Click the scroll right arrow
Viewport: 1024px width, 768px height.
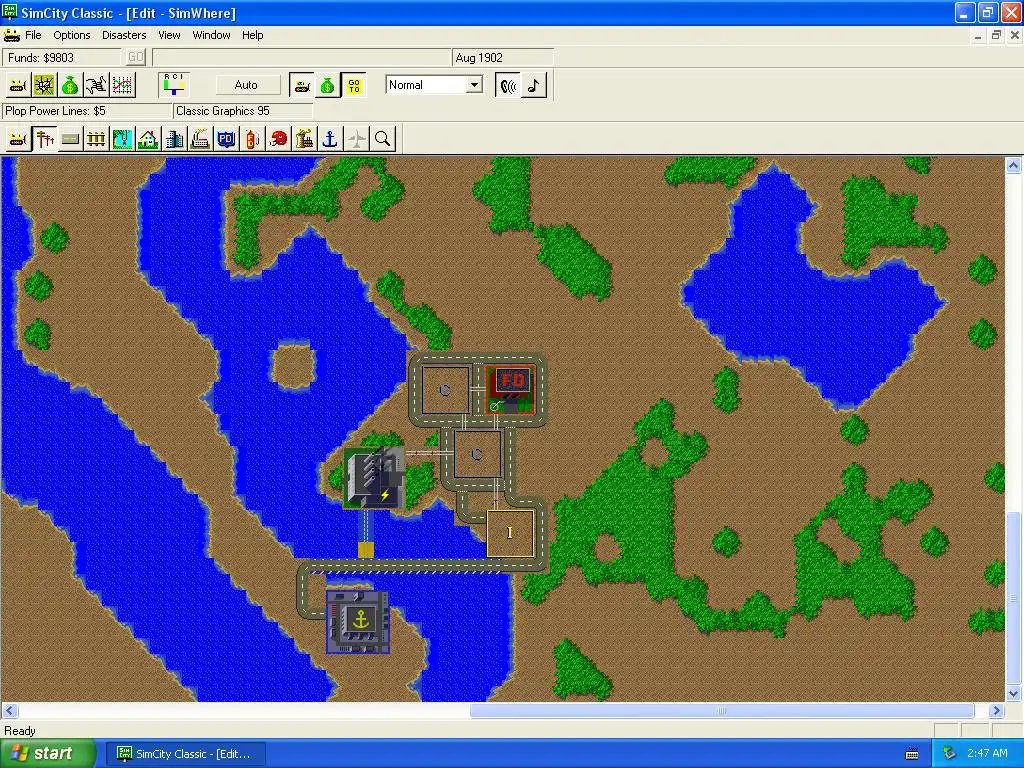click(x=997, y=711)
